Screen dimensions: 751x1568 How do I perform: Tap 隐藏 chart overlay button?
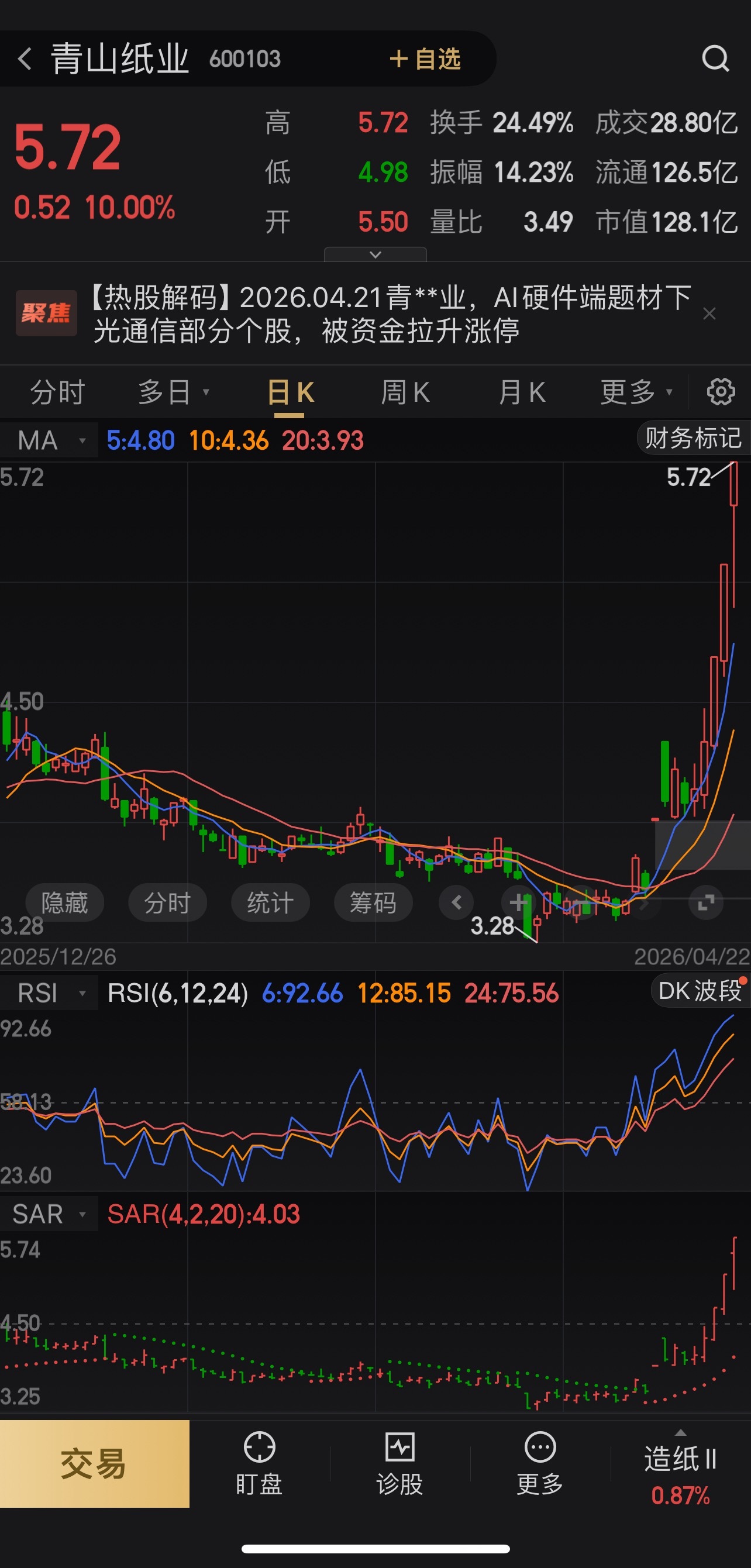pyautogui.click(x=64, y=902)
